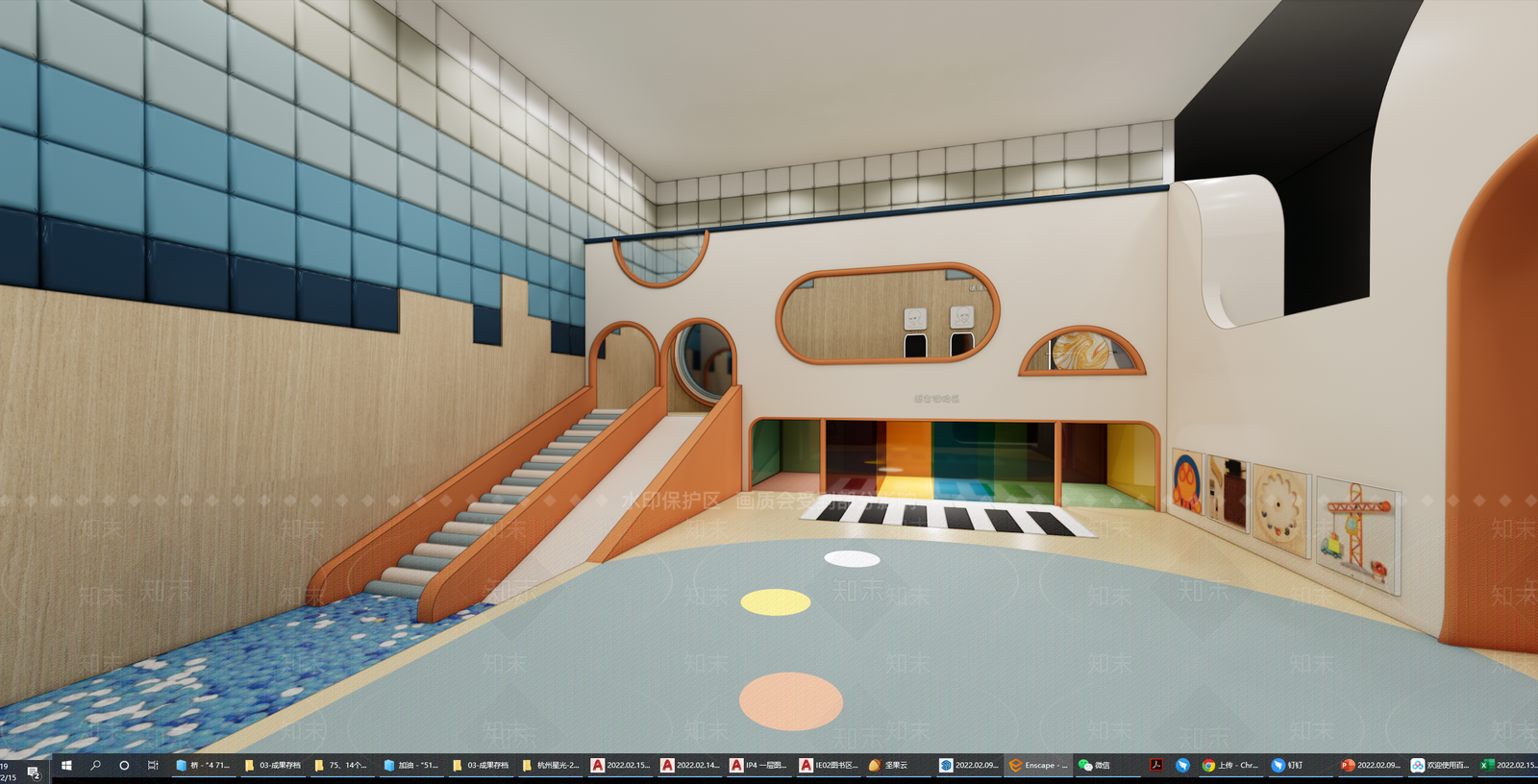This screenshot has height=784, width=1538.
Task: Open the Adobe Acrobat taskbar icon
Action: click(1156, 766)
